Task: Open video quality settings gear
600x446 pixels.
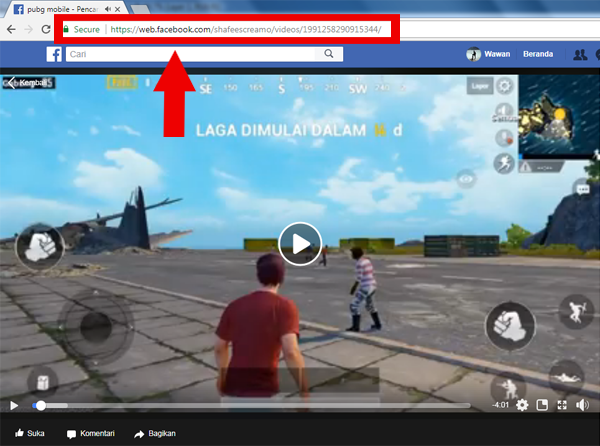Action: click(x=522, y=405)
